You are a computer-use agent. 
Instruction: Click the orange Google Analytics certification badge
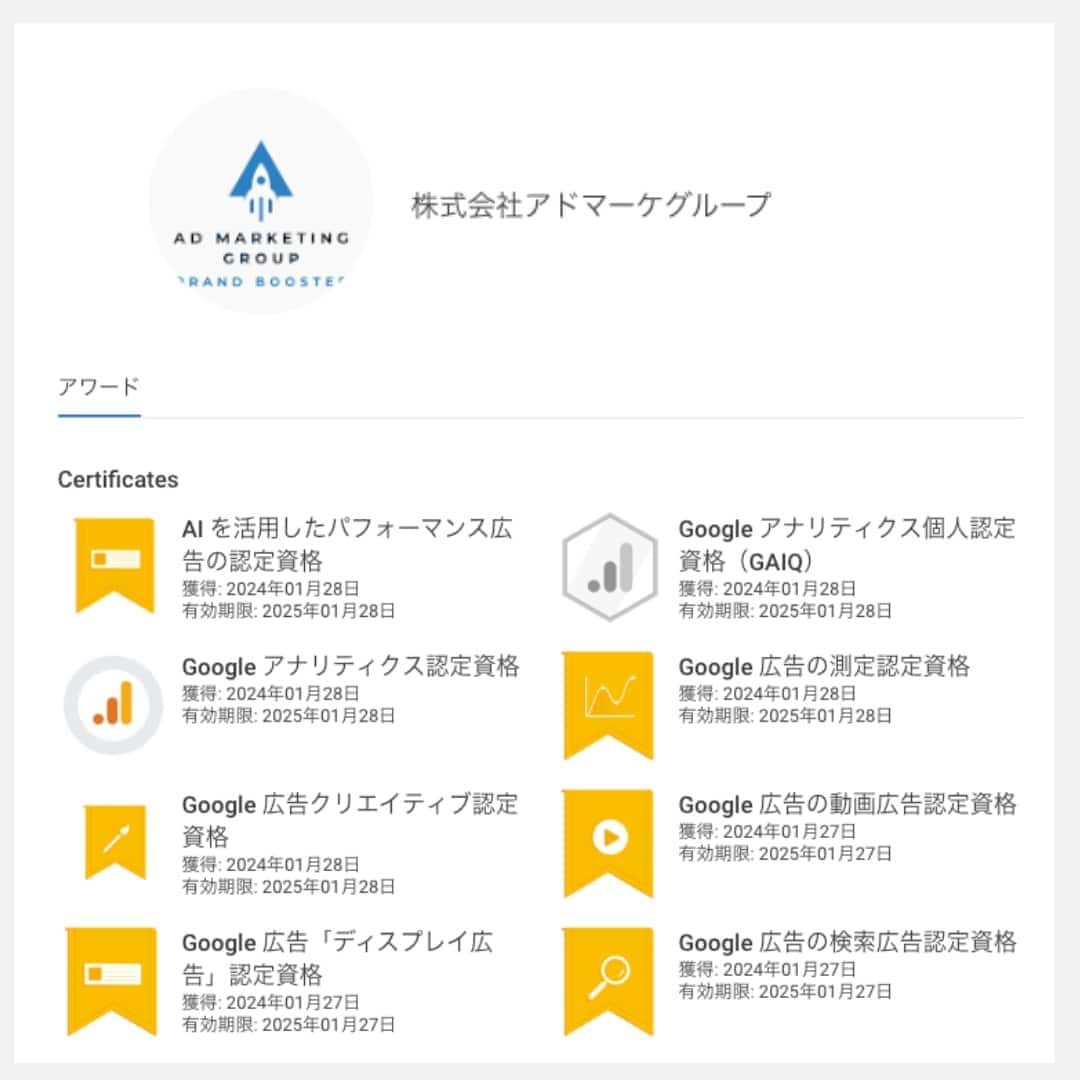click(114, 705)
